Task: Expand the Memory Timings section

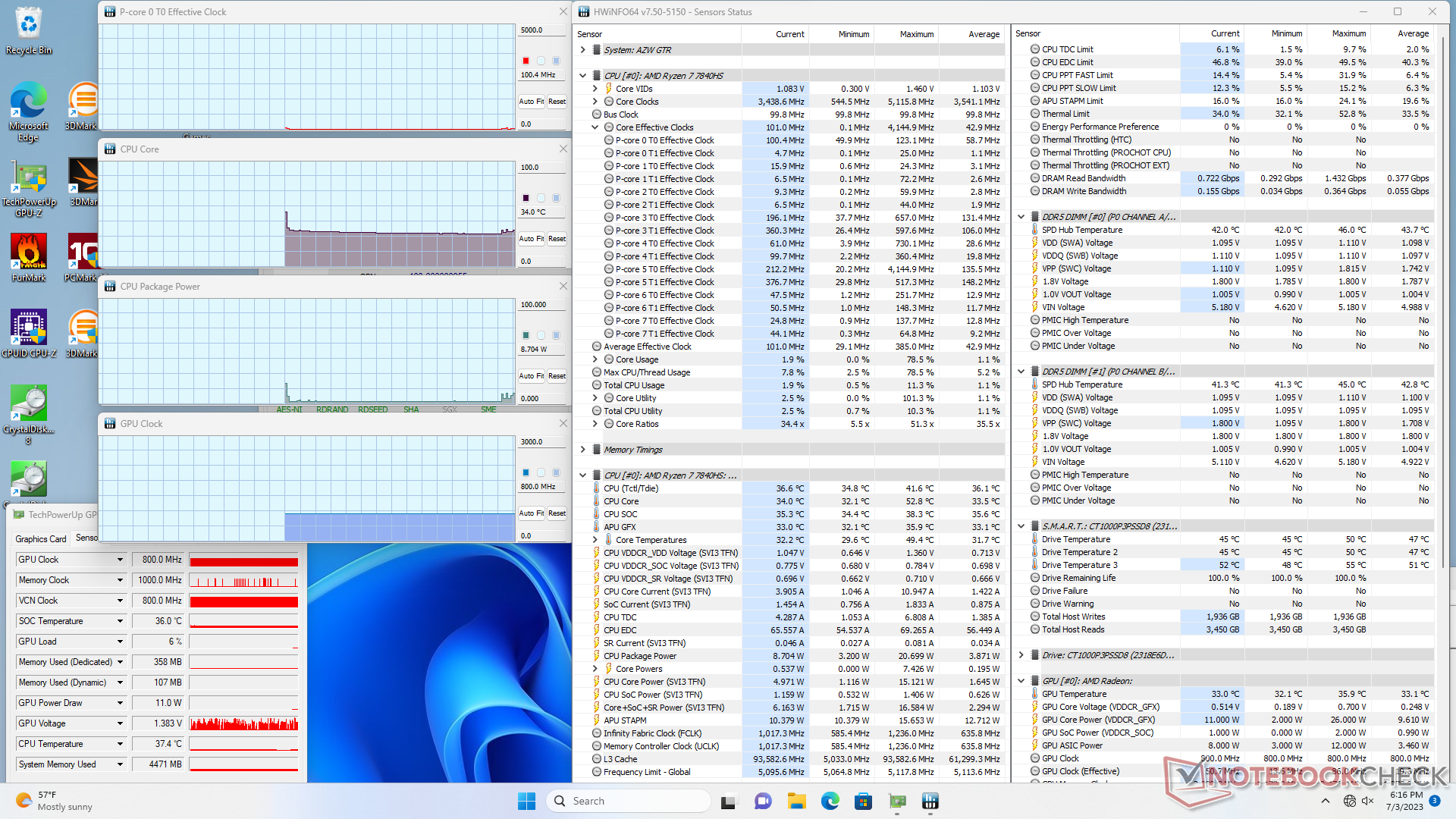Action: (x=582, y=450)
